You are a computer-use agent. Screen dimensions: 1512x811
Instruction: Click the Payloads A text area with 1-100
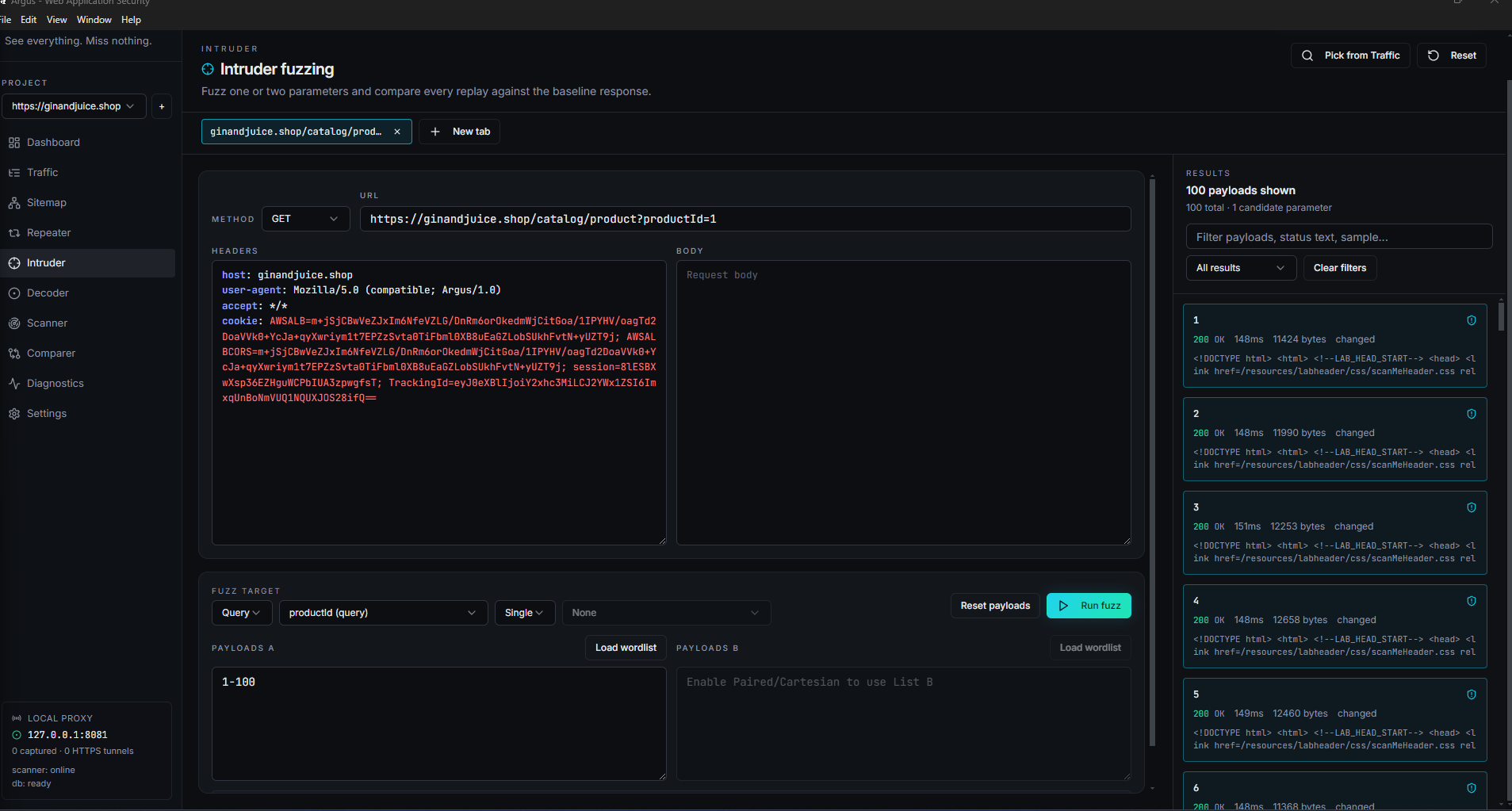(439, 724)
